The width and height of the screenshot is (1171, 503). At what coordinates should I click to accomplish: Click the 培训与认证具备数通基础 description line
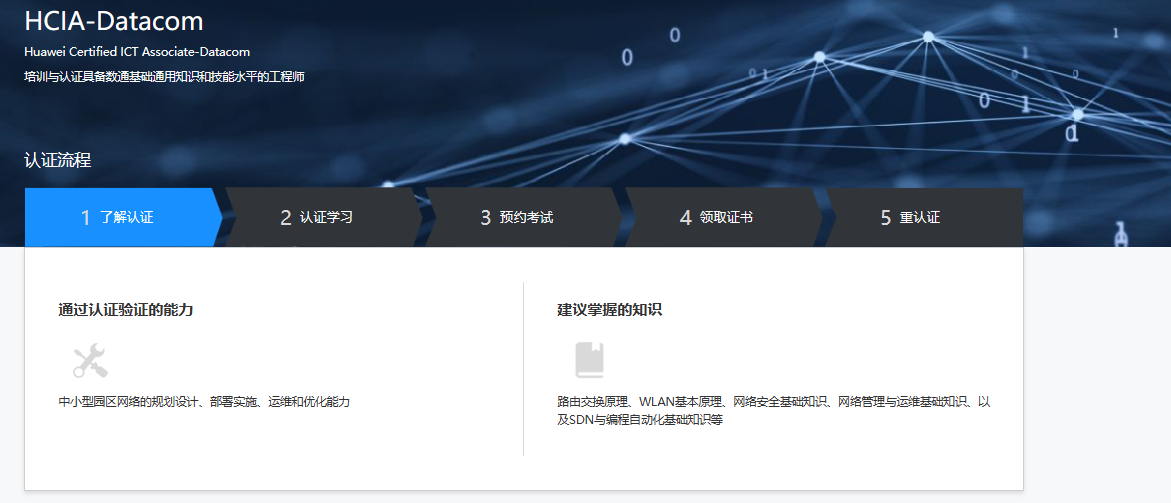pyautogui.click(x=164, y=77)
